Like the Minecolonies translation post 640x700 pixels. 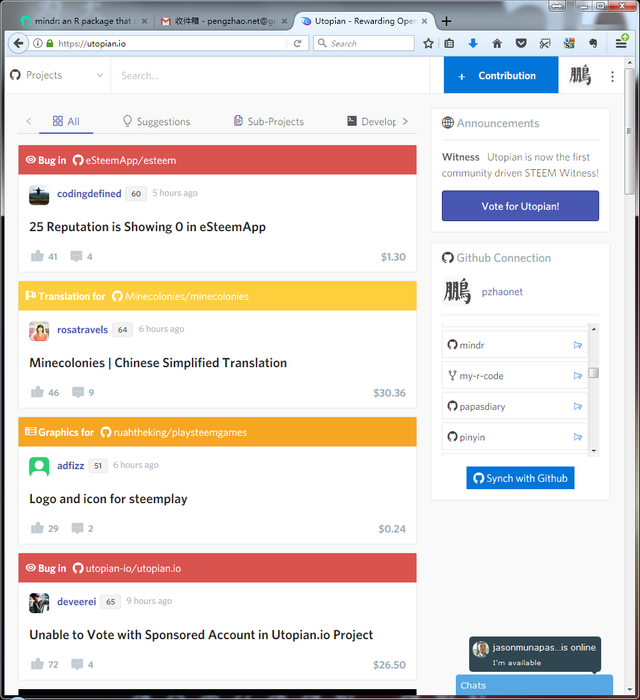coord(37,392)
